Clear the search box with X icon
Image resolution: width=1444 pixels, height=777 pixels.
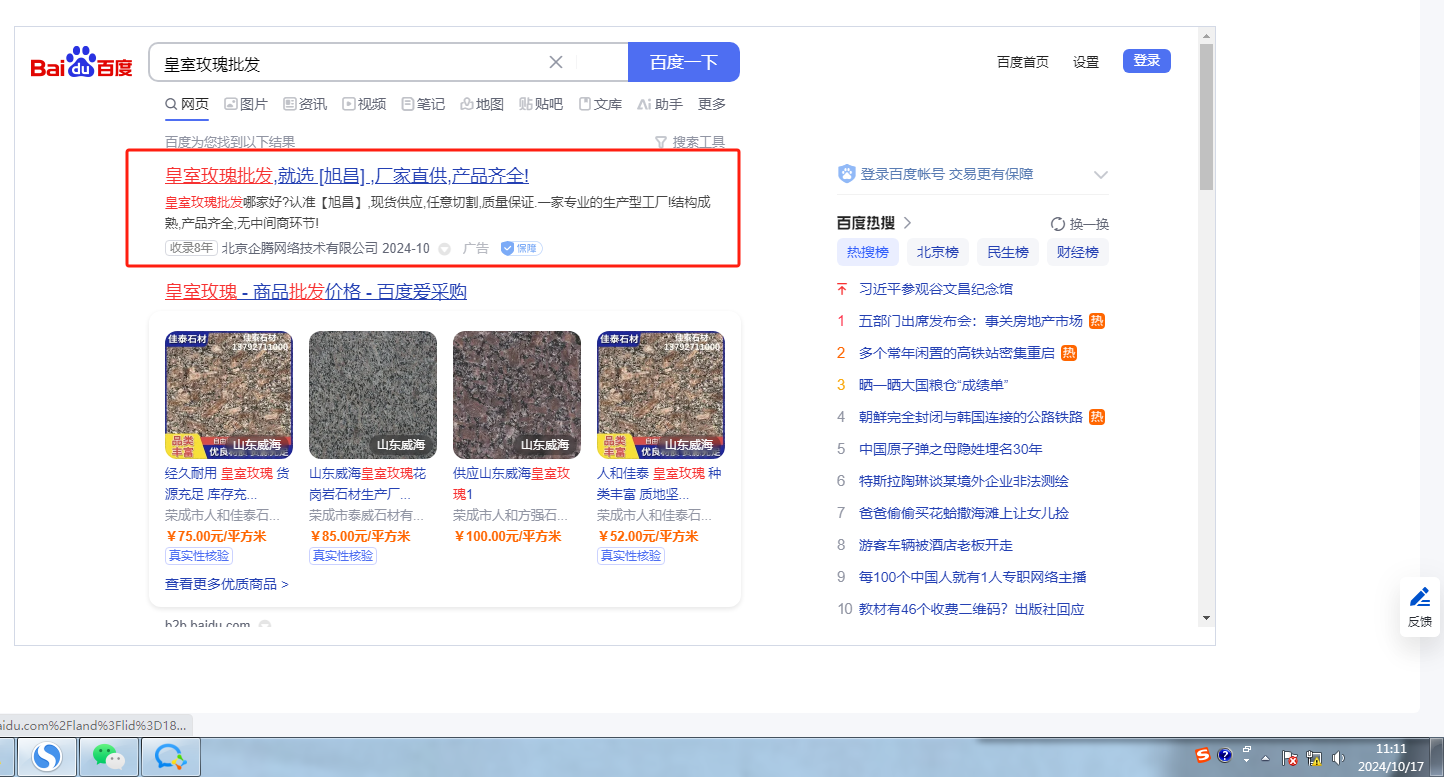click(556, 63)
